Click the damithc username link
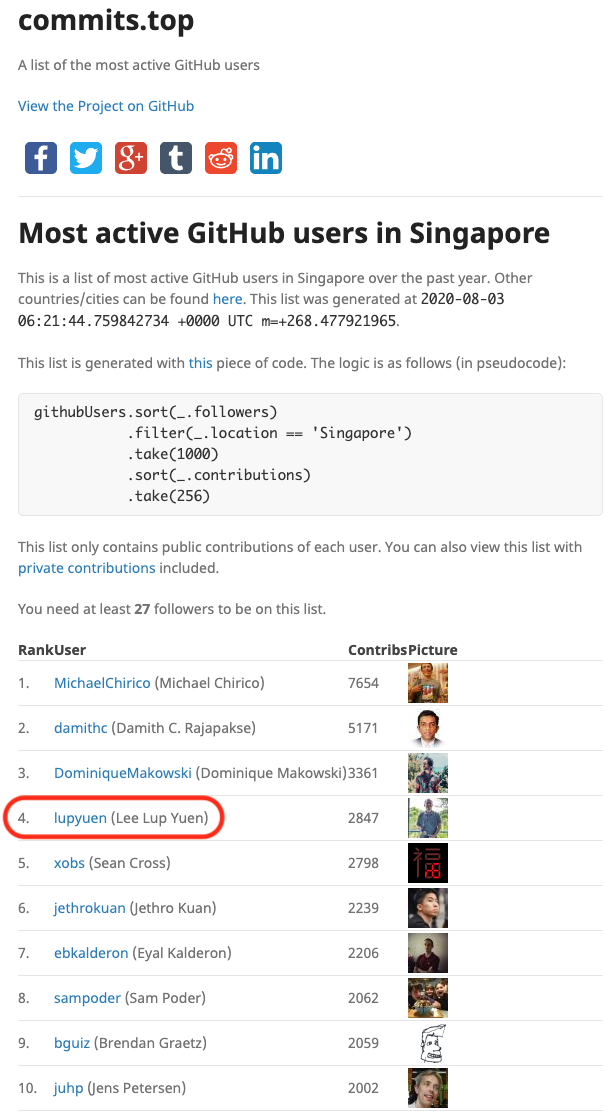The height and width of the screenshot is (1112, 614). click(x=80, y=728)
